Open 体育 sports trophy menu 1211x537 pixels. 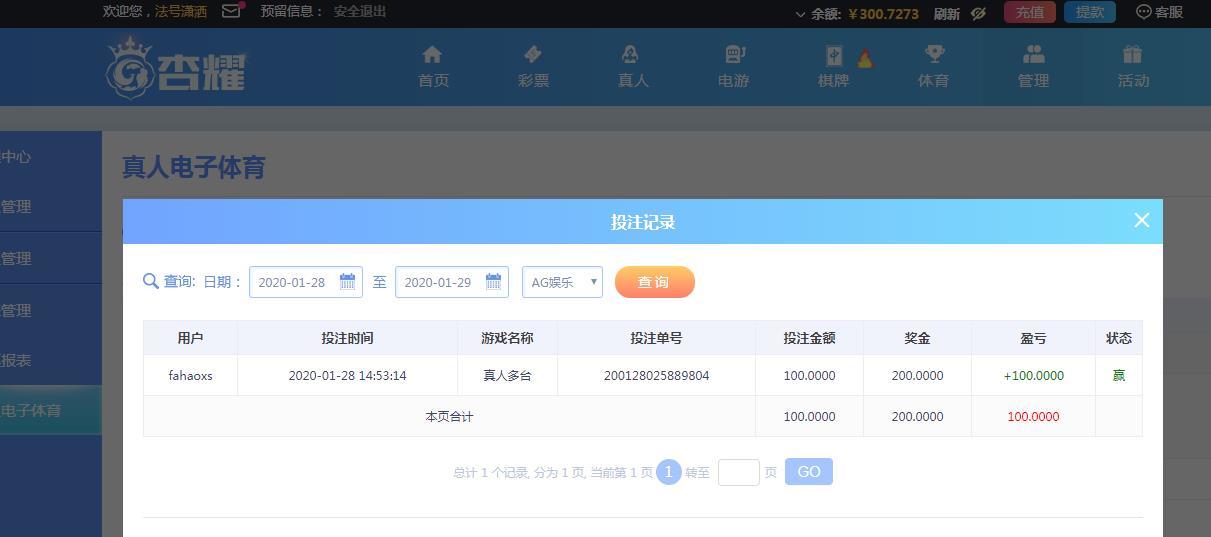(x=933, y=67)
